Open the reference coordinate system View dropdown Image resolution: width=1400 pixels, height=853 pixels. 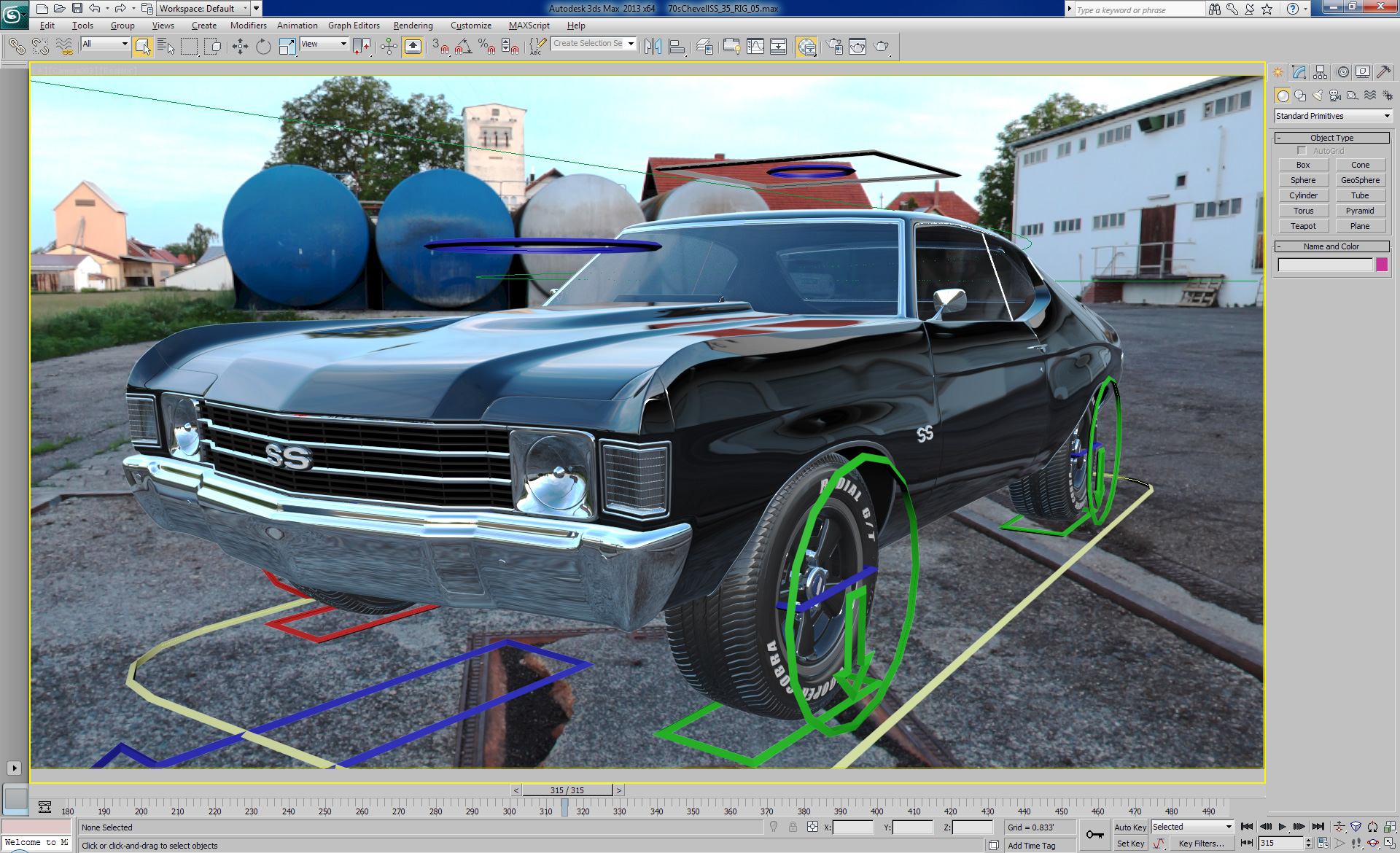pos(323,44)
